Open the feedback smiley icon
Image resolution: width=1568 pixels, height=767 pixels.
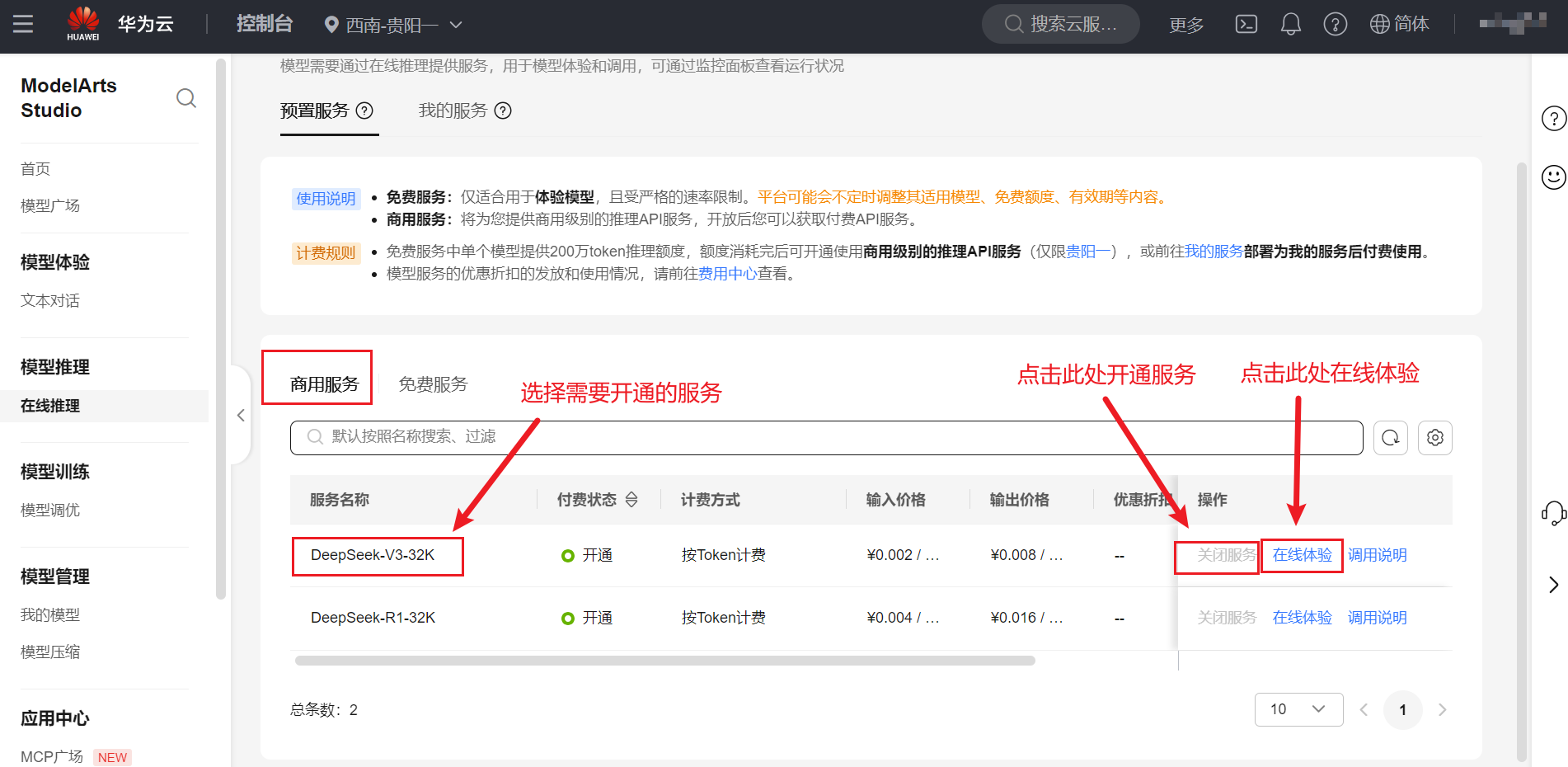click(1554, 176)
